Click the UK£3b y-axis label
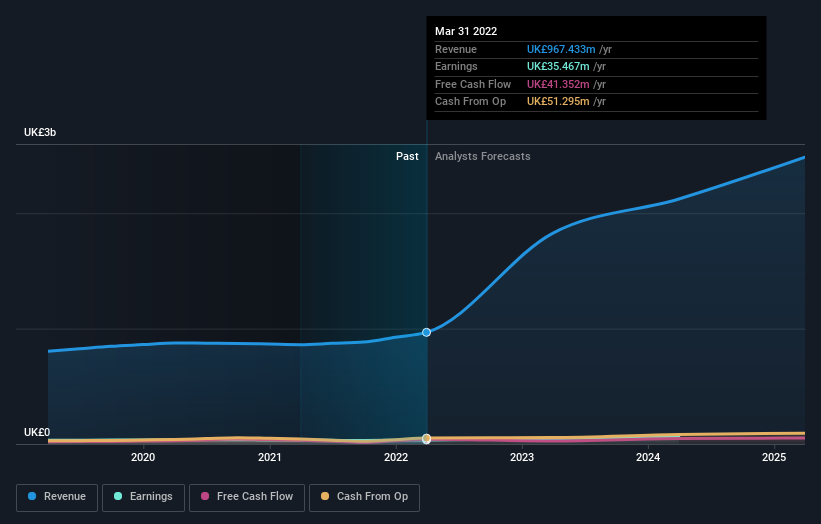Screen dimensions: 821x524 pos(40,132)
